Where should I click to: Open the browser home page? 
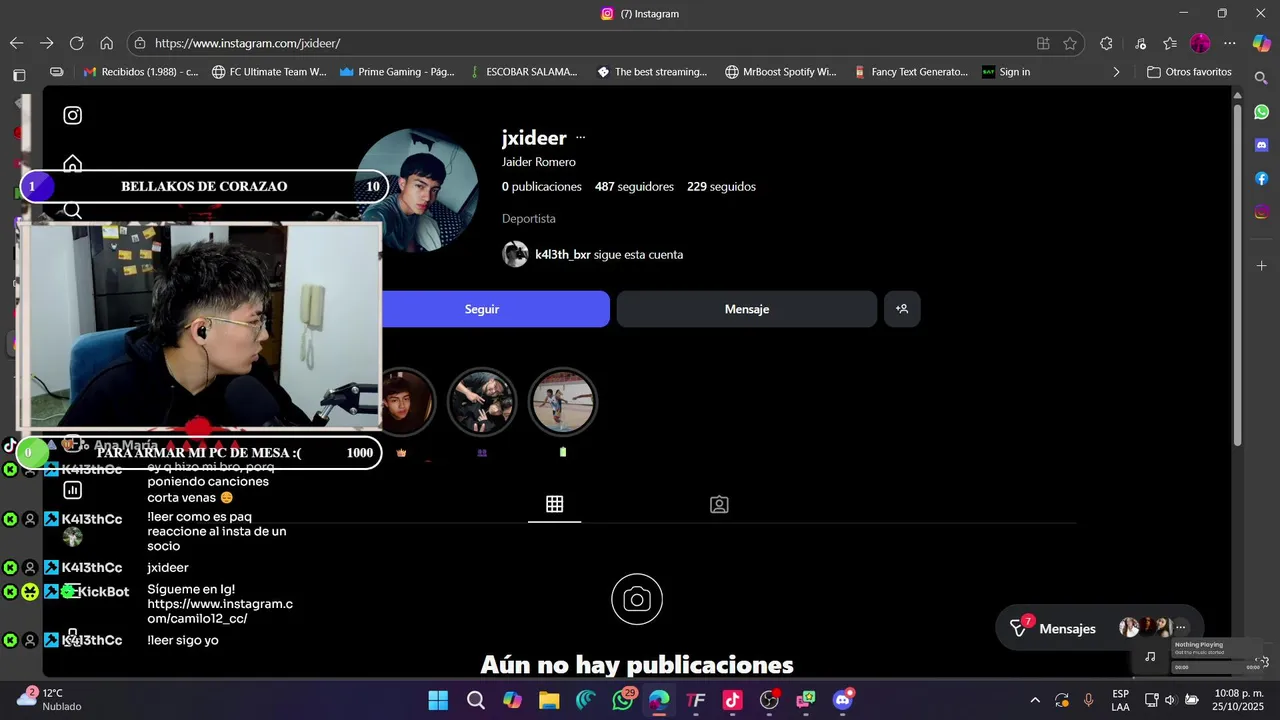106,43
